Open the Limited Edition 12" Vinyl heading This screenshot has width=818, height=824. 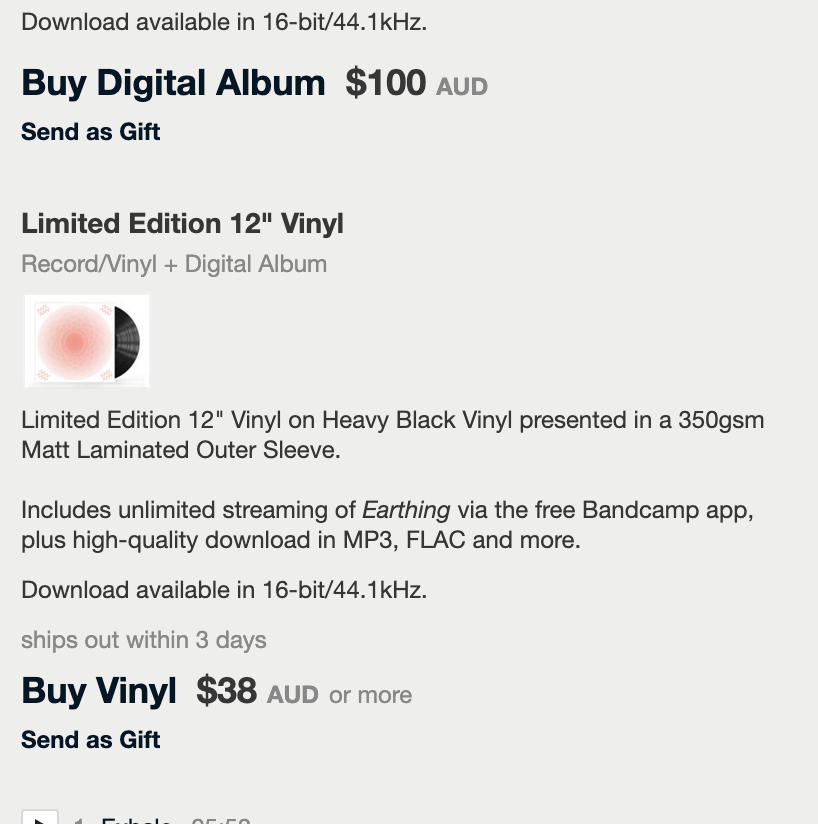coord(182,223)
